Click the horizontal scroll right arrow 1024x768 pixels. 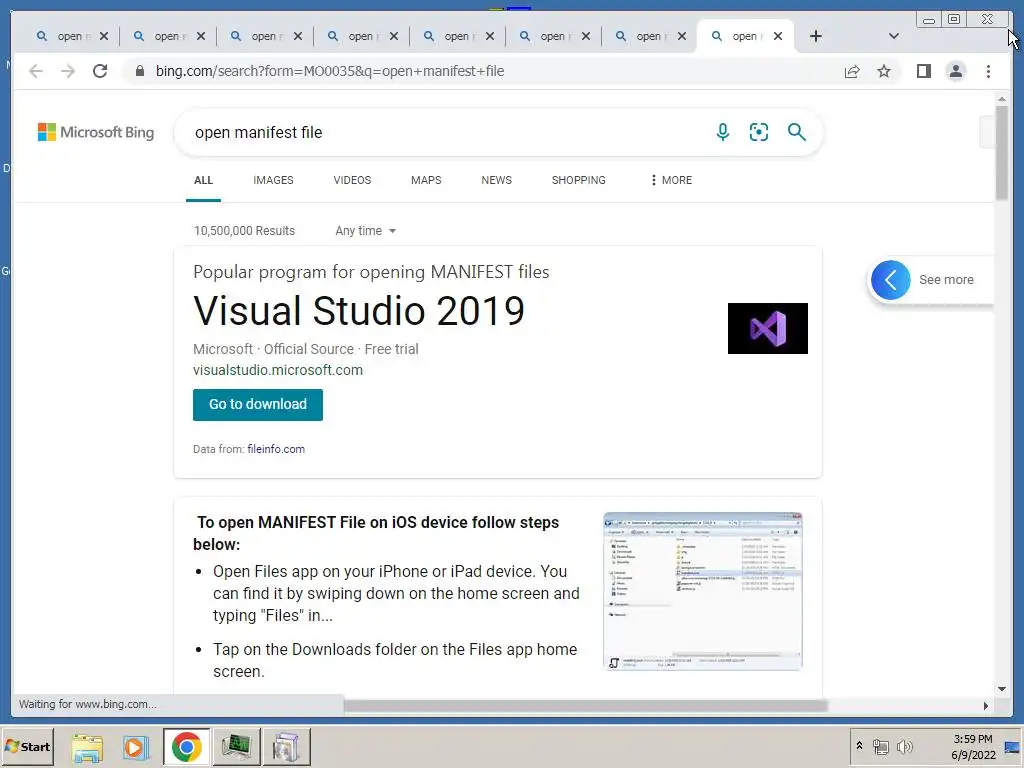[x=985, y=705]
